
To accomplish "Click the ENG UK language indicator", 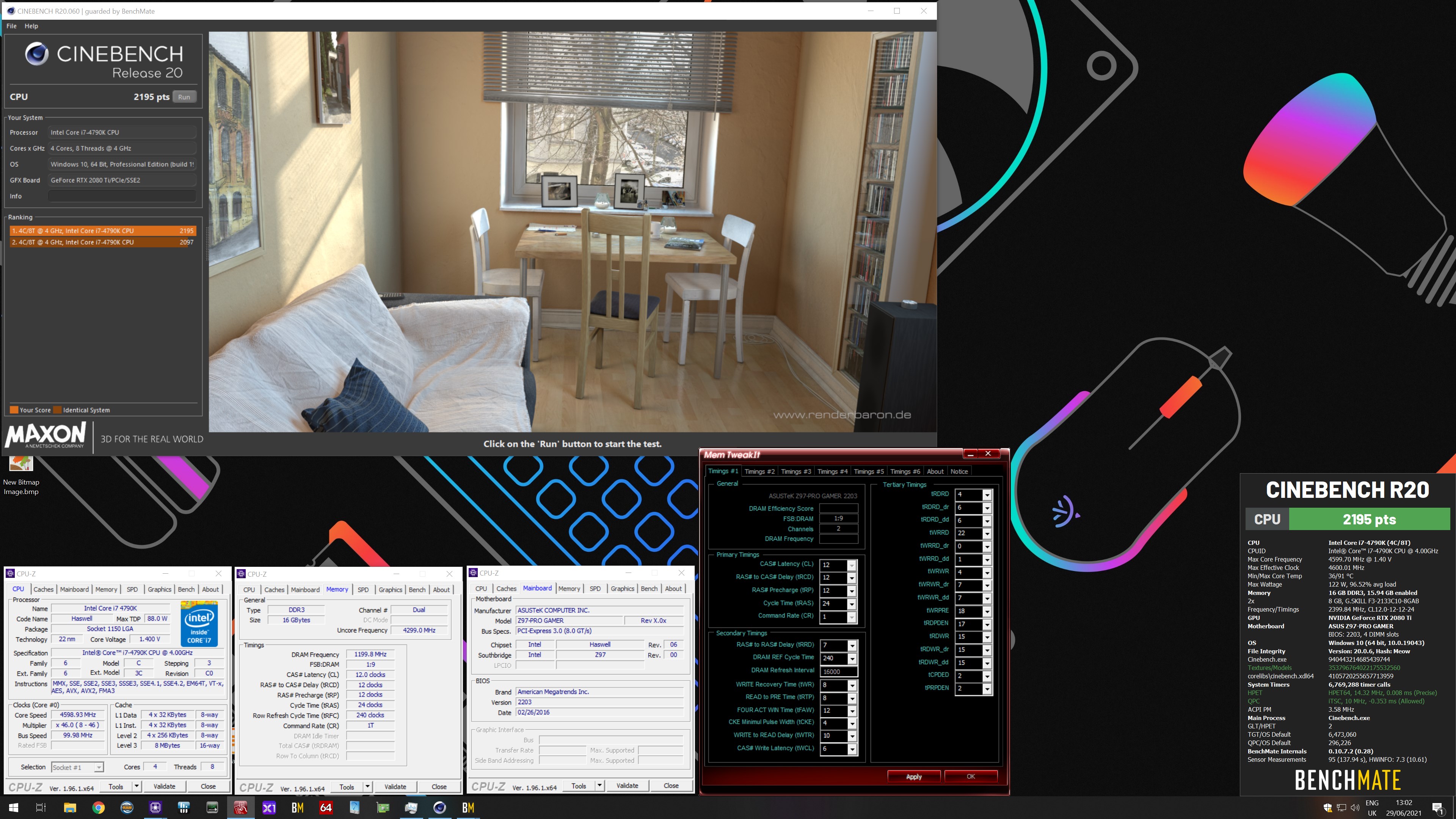I will [x=1372, y=808].
